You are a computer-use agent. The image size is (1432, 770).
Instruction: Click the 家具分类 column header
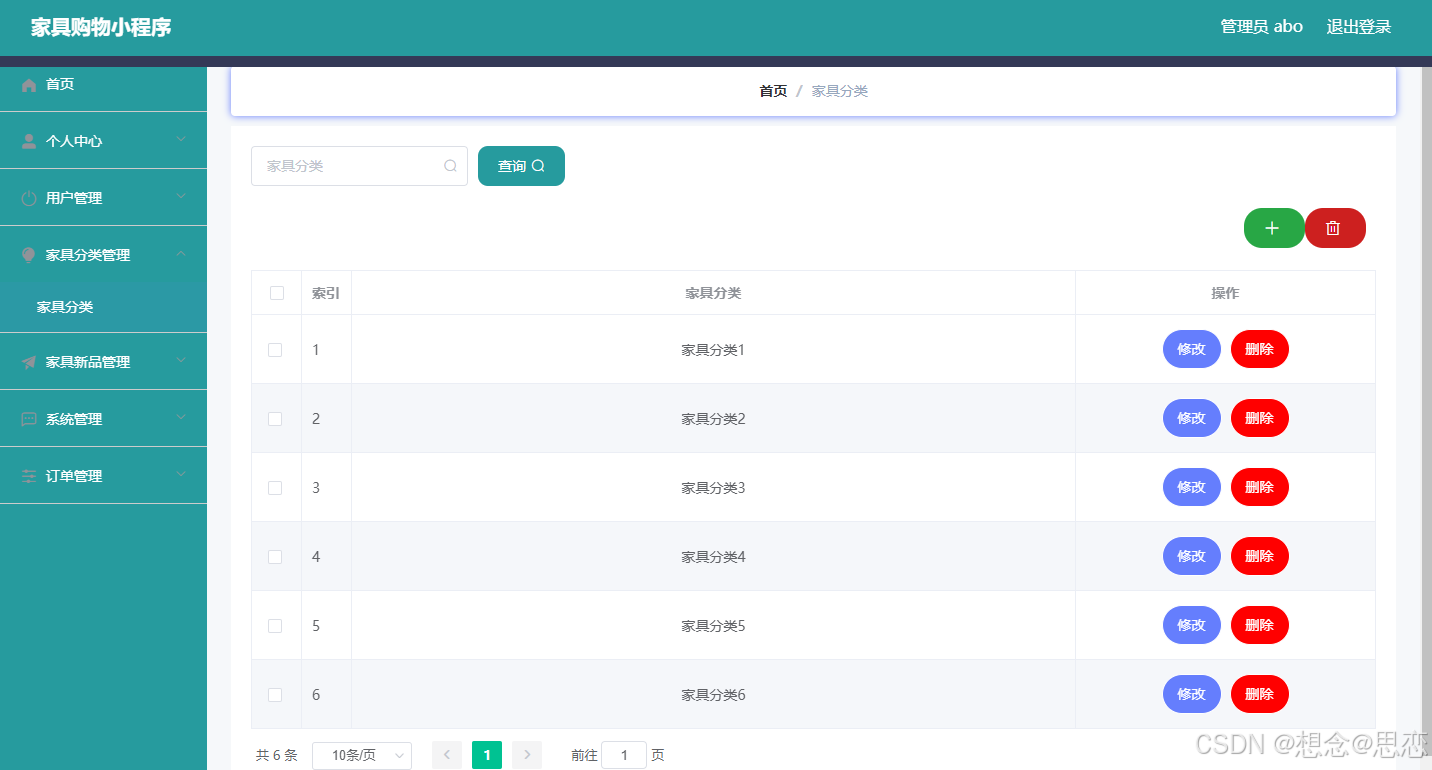click(x=713, y=293)
